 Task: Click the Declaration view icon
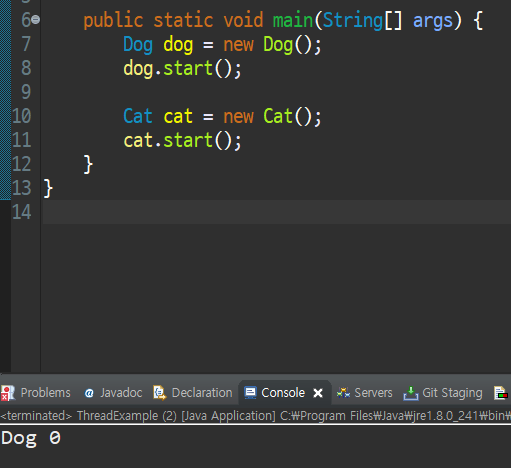coord(160,393)
